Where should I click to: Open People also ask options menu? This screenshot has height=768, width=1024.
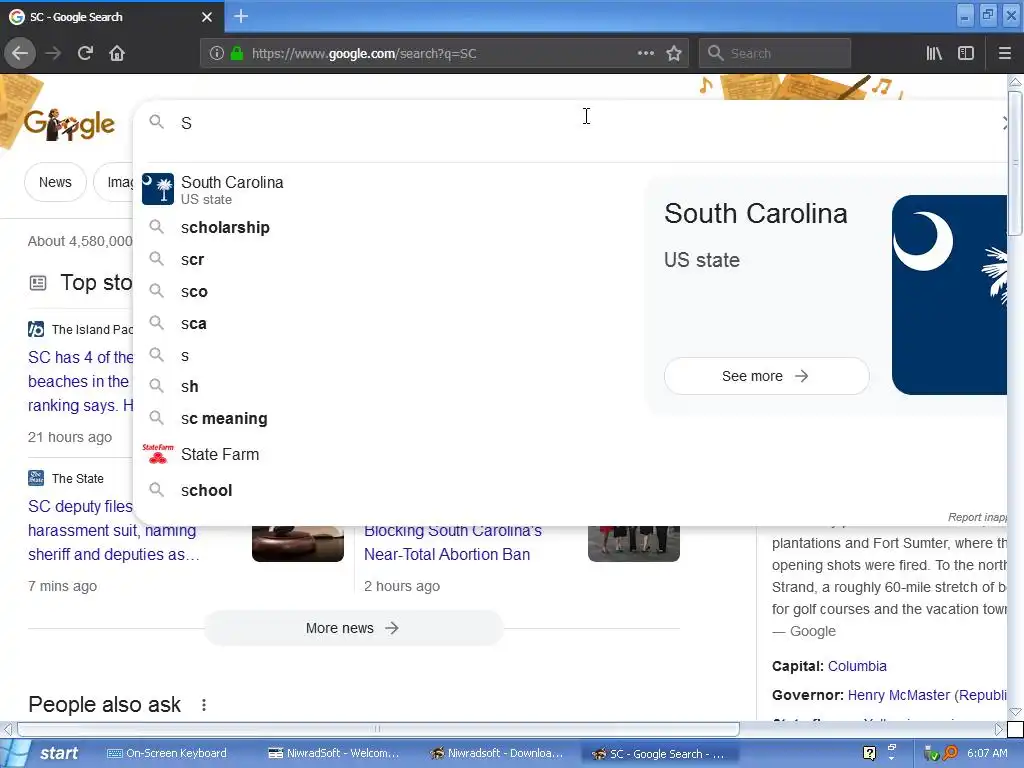click(204, 705)
